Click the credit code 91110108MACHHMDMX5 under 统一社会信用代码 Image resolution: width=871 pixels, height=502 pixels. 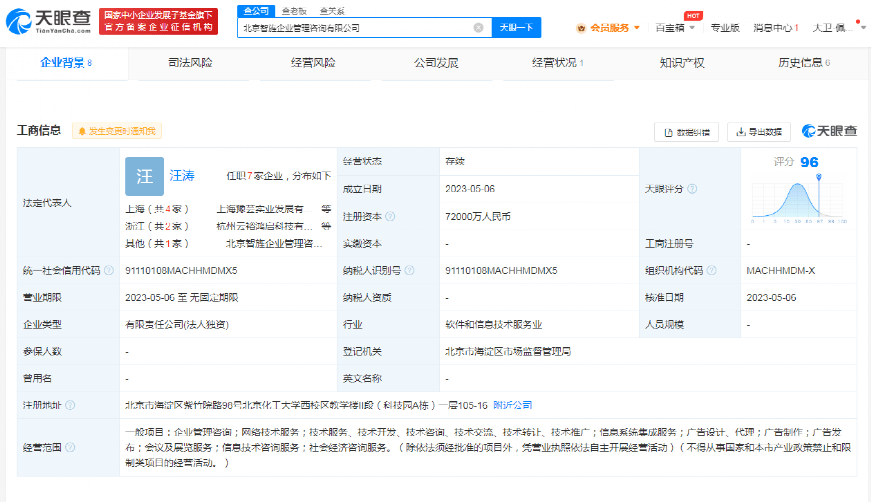(x=181, y=270)
